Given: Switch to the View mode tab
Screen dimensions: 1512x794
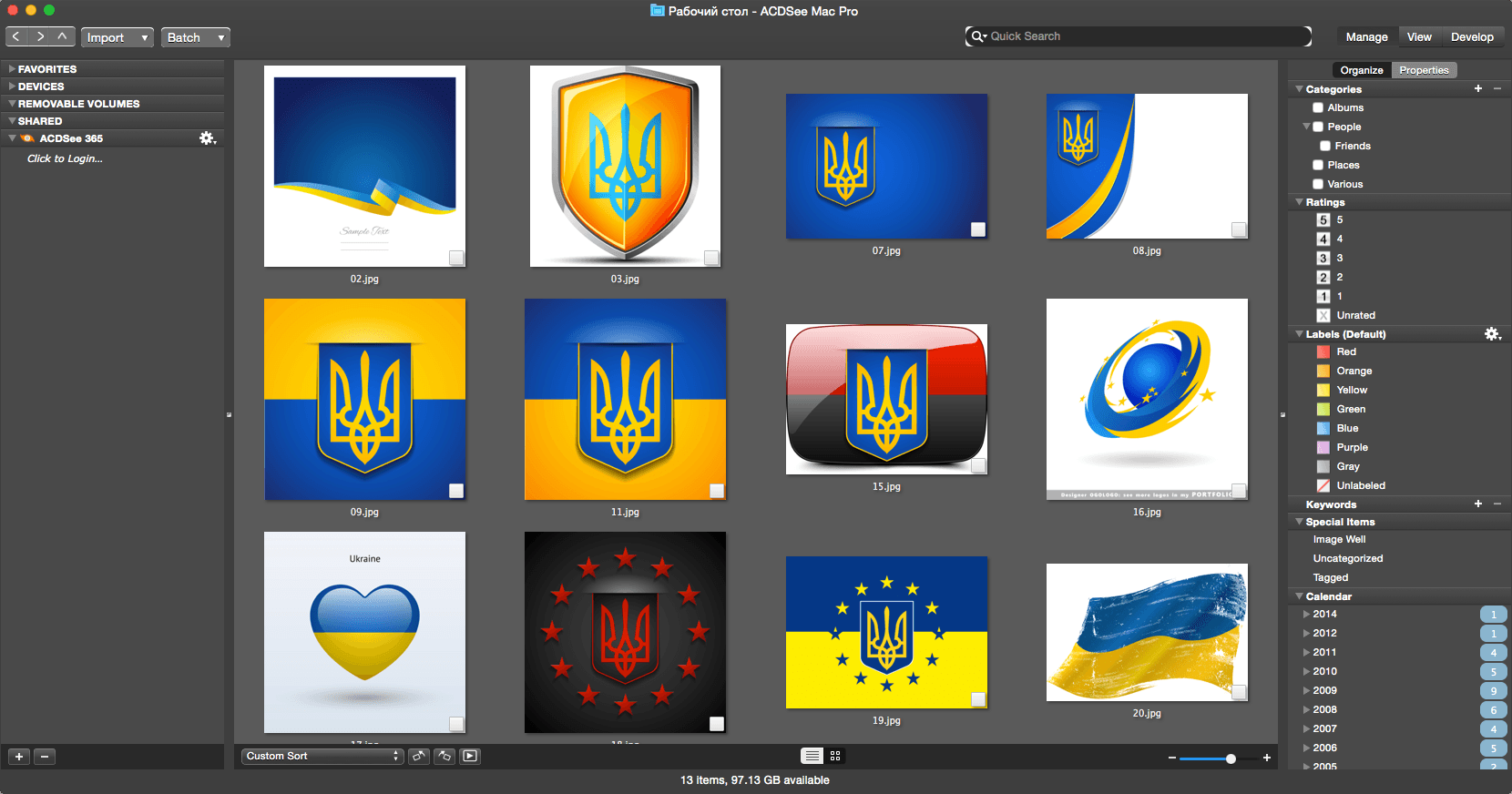Looking at the screenshot, I should (x=1419, y=37).
